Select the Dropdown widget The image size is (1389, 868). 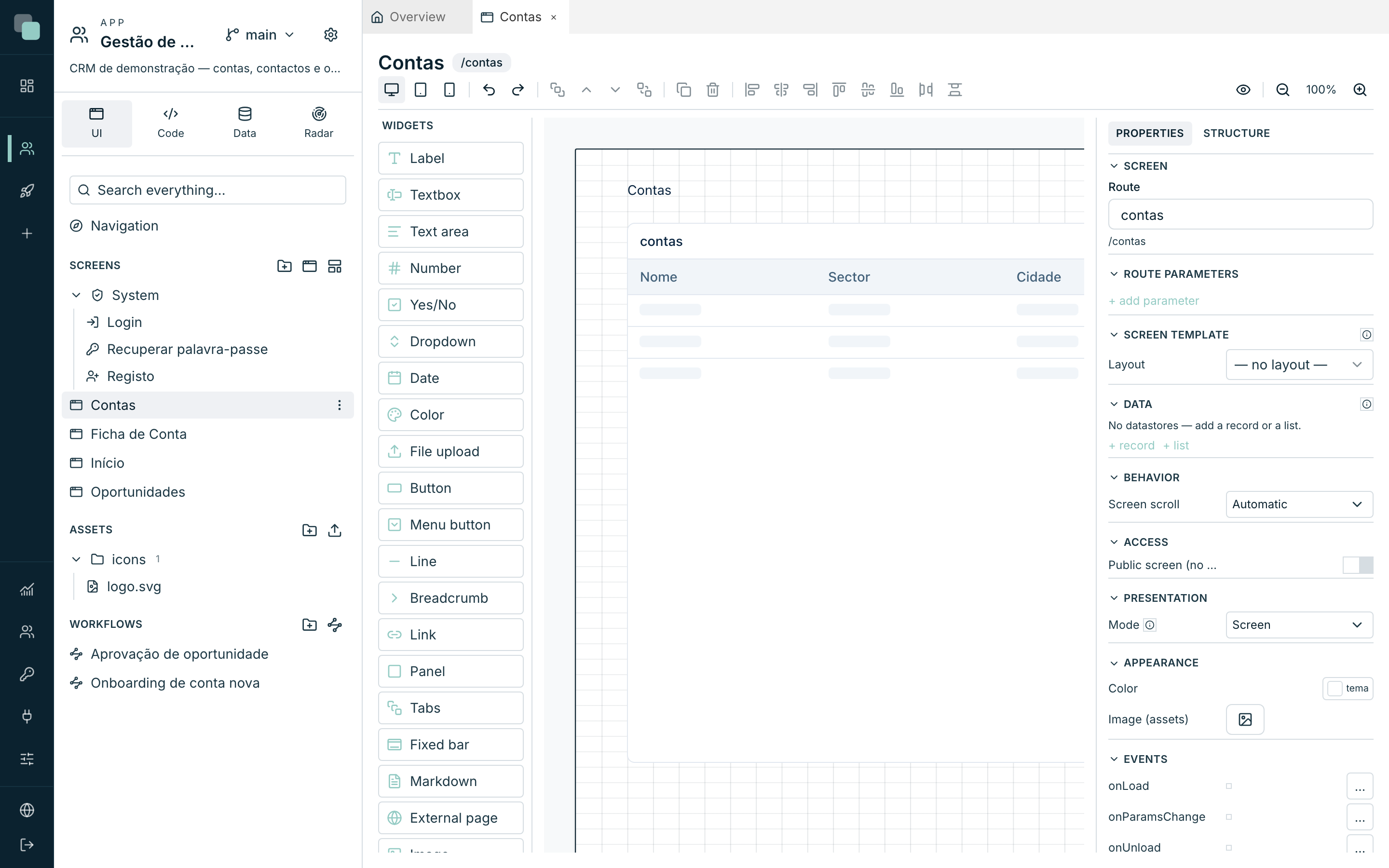[450, 341]
